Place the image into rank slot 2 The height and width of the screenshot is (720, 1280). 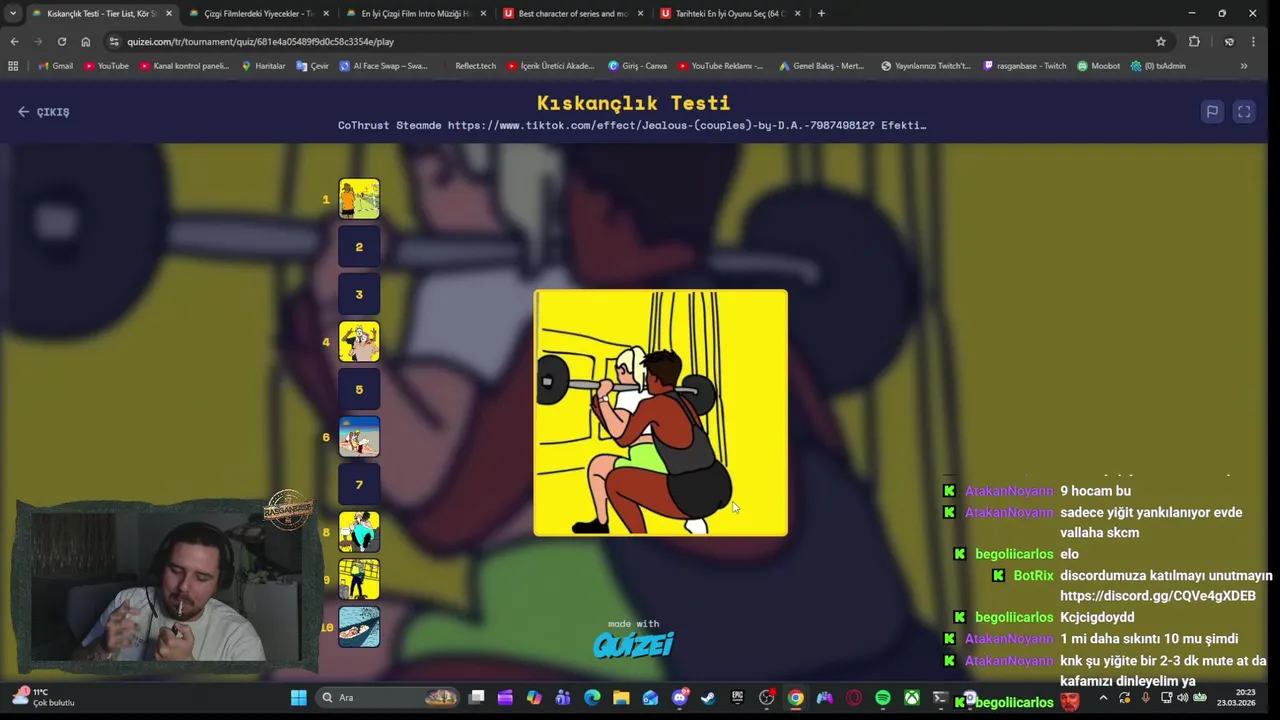click(359, 247)
